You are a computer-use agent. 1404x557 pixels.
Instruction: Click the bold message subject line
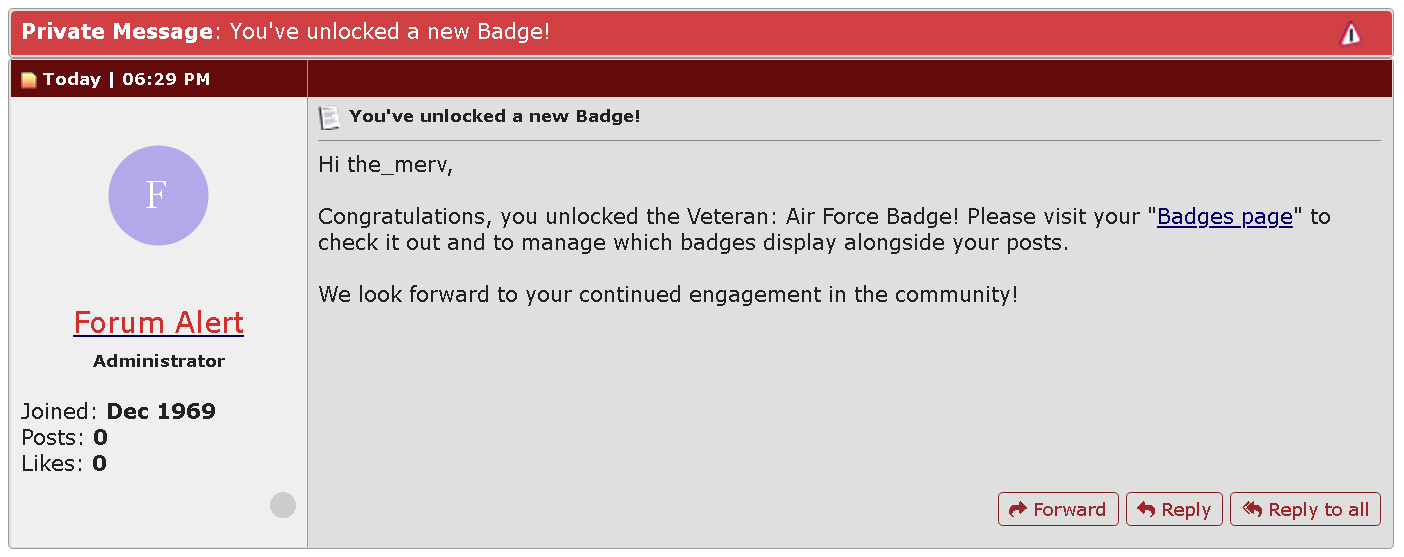click(x=494, y=116)
